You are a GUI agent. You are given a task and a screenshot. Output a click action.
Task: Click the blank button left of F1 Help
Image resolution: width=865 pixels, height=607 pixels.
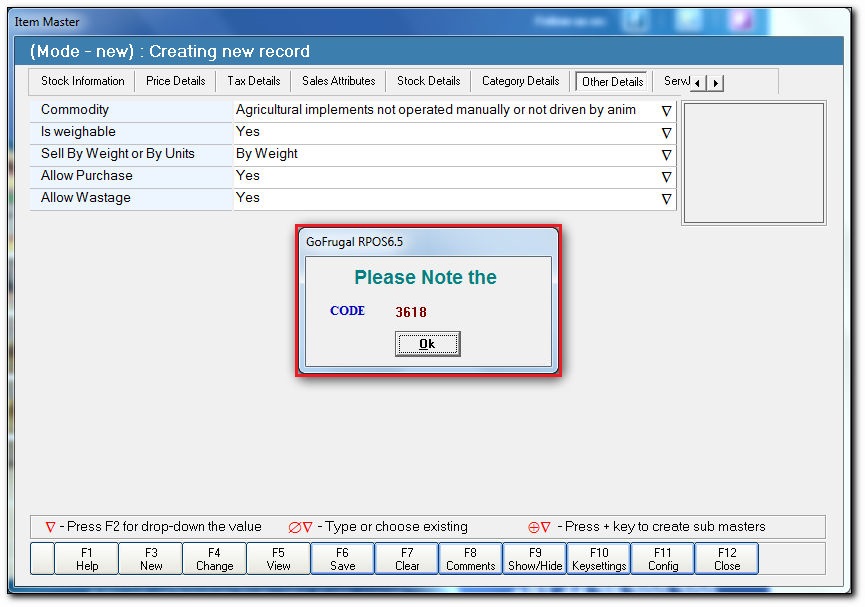click(x=42, y=559)
